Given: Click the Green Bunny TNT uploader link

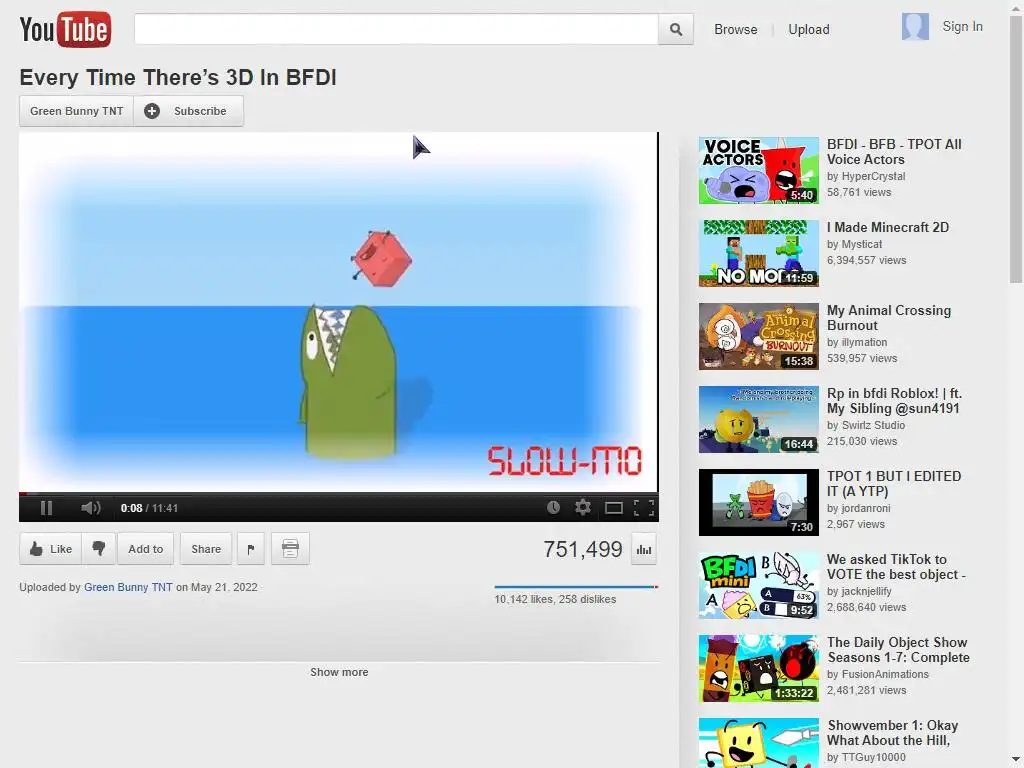Looking at the screenshot, I should 128,587.
